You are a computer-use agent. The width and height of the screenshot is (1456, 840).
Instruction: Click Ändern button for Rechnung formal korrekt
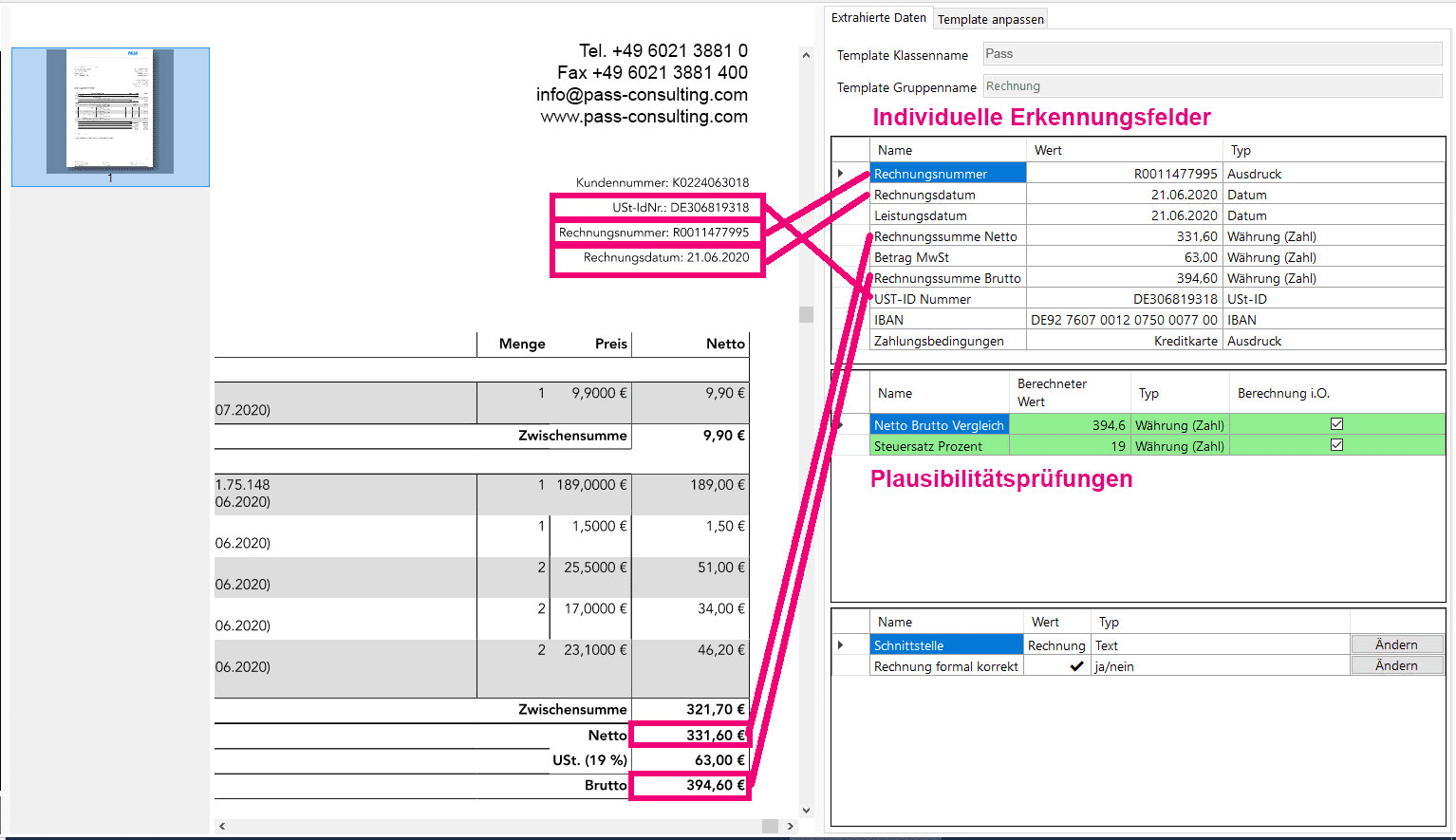point(1396,665)
